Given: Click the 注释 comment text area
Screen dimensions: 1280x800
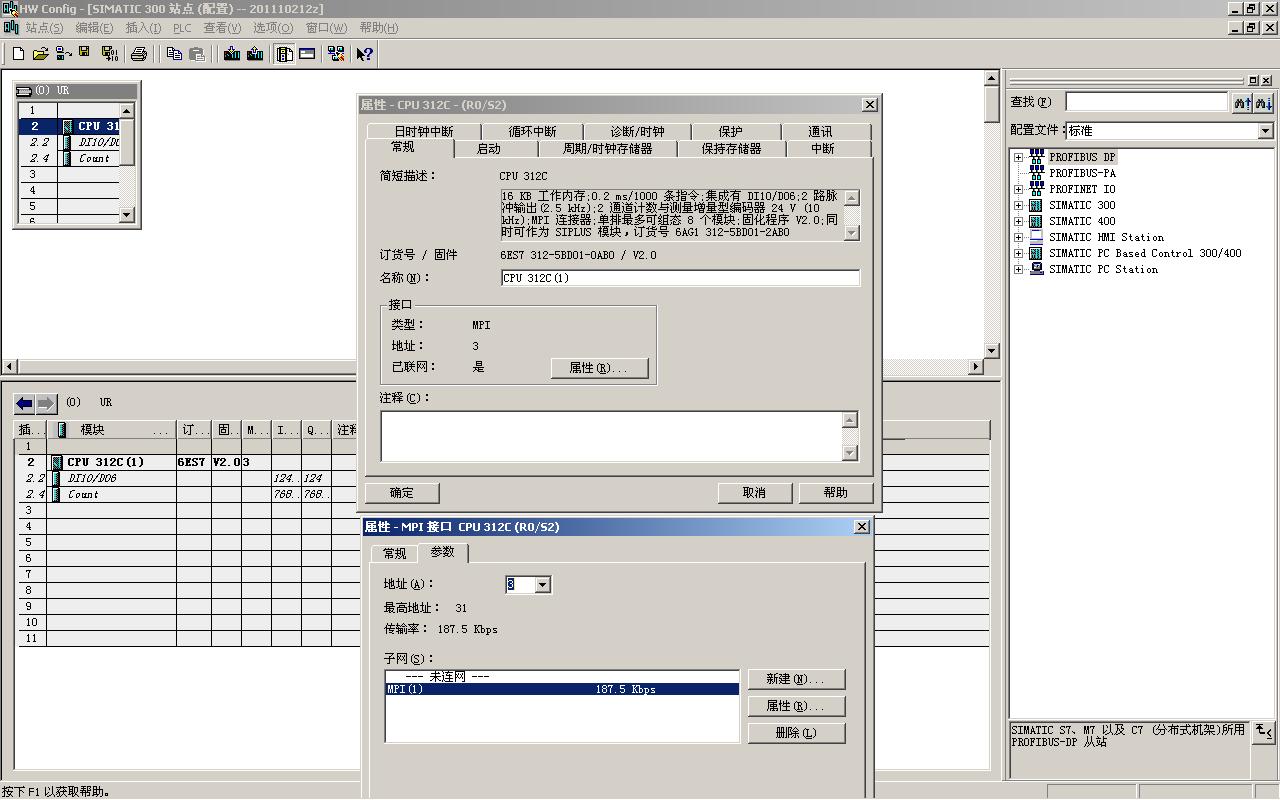Looking at the screenshot, I should click(x=610, y=436).
